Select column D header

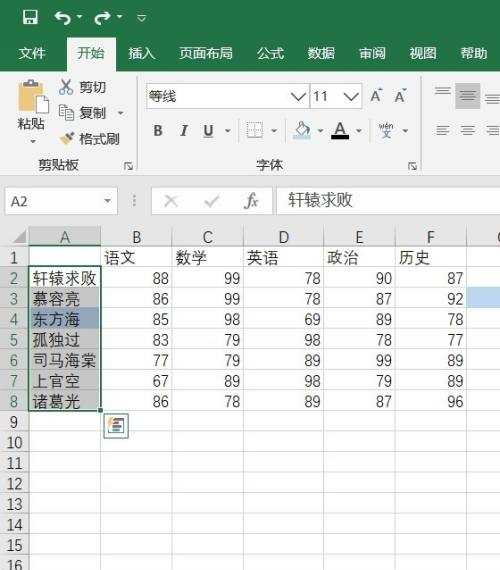284,237
